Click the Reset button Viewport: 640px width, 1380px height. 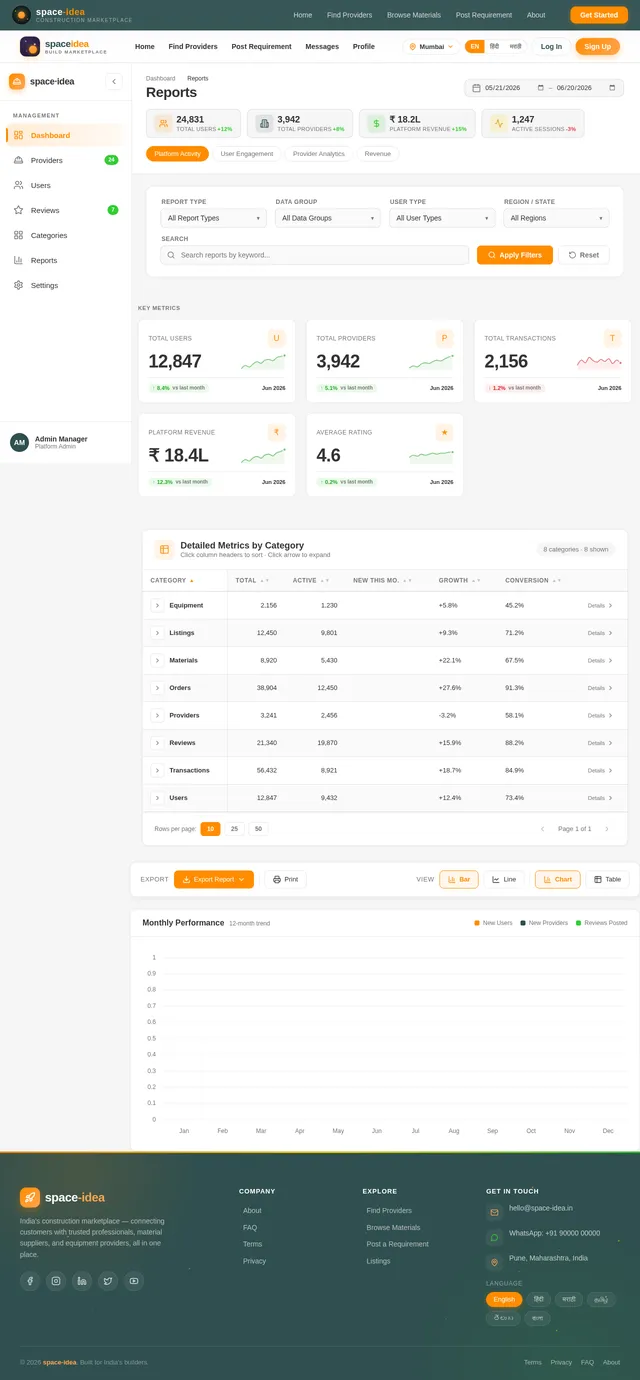click(x=584, y=255)
